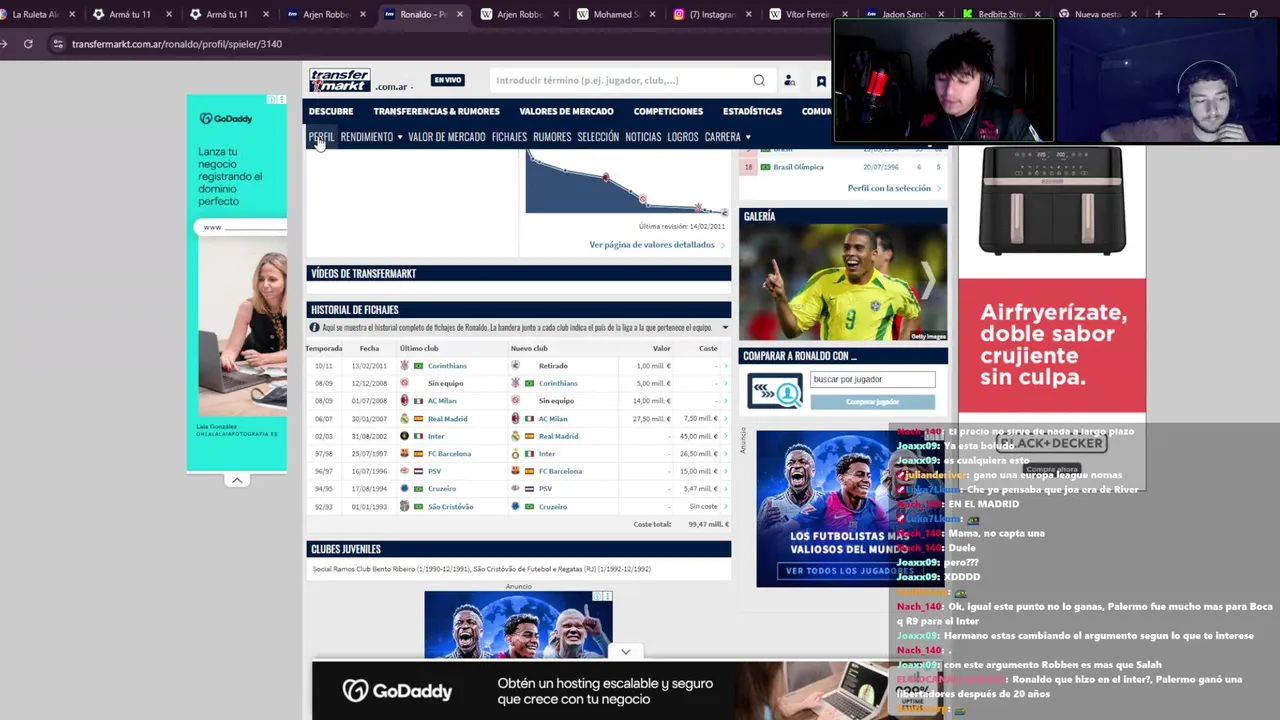Image resolution: width=1280 pixels, height=720 pixels.
Task: Open details arrow for 45,00 mill. € transfer
Action: 727,436
